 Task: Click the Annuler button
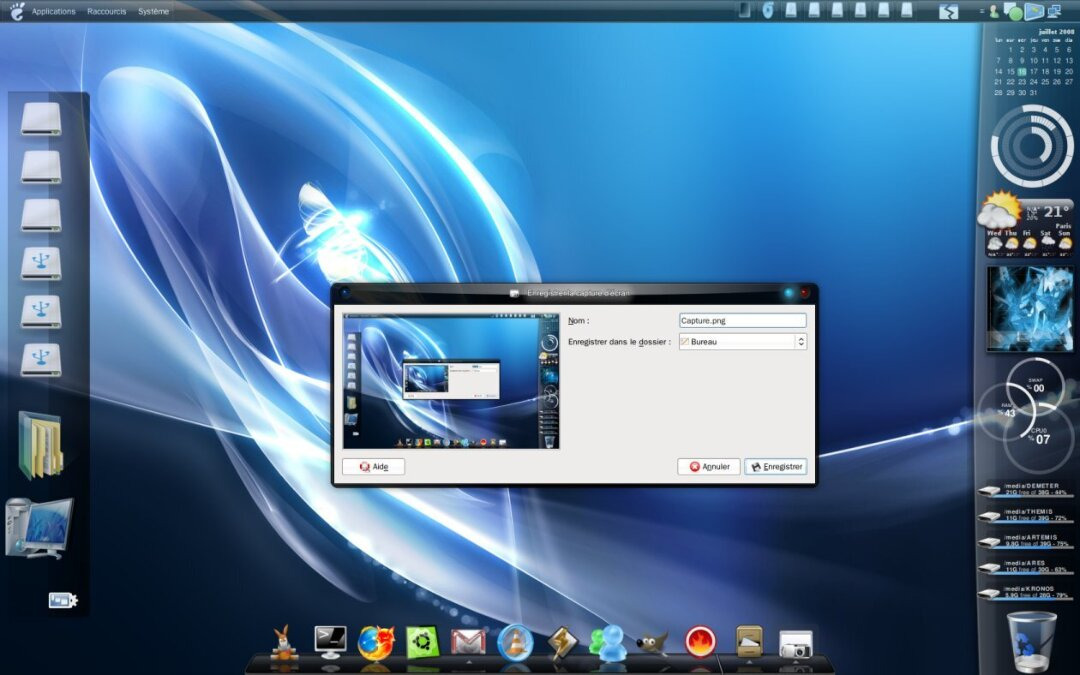point(708,467)
